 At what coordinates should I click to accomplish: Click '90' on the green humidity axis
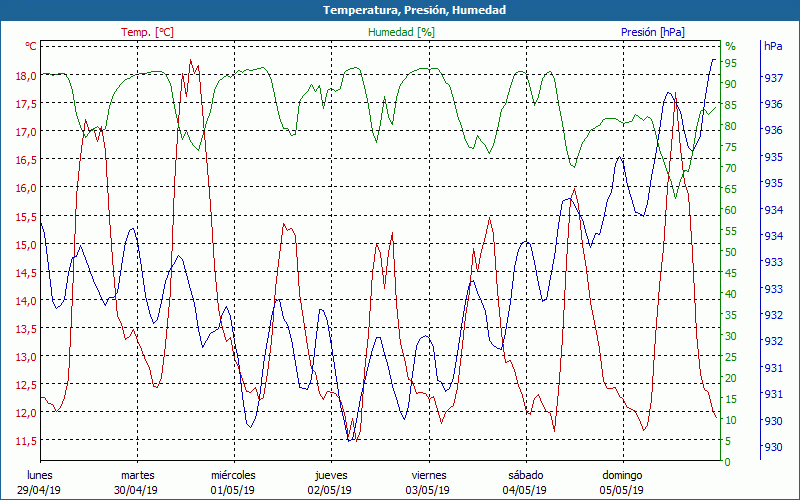[731, 84]
